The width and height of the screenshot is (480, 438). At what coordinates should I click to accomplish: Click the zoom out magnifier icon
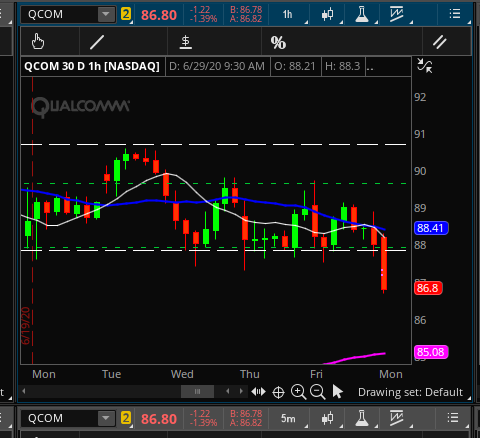(x=318, y=392)
